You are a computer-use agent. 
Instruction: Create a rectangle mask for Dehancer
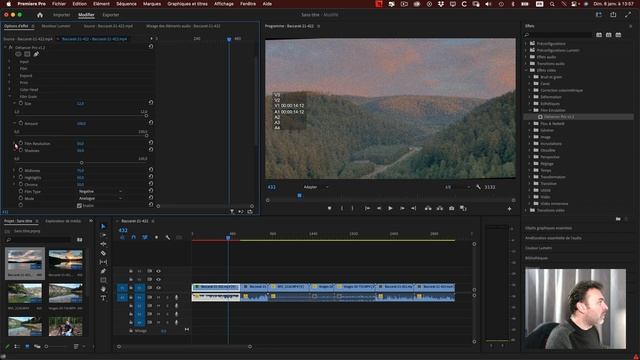click(x=27, y=54)
